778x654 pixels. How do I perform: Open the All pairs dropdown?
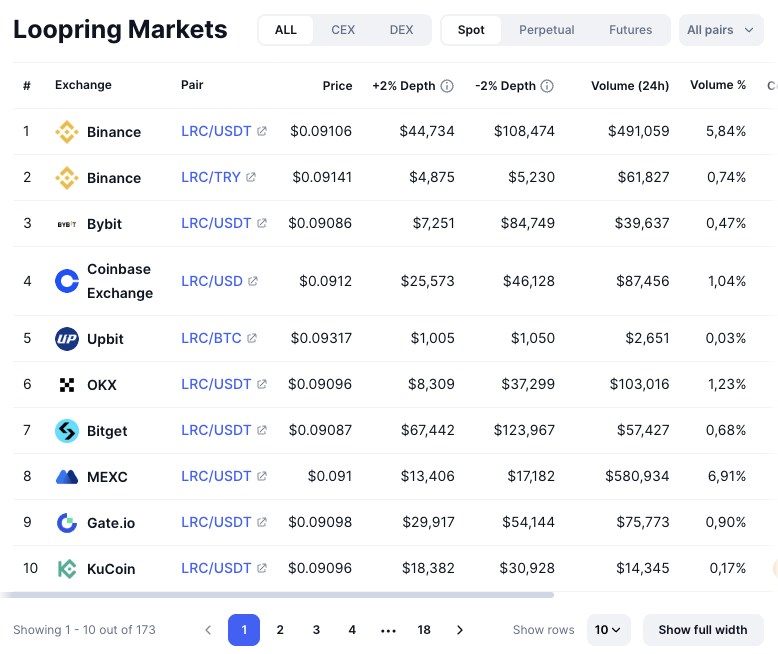(721, 30)
